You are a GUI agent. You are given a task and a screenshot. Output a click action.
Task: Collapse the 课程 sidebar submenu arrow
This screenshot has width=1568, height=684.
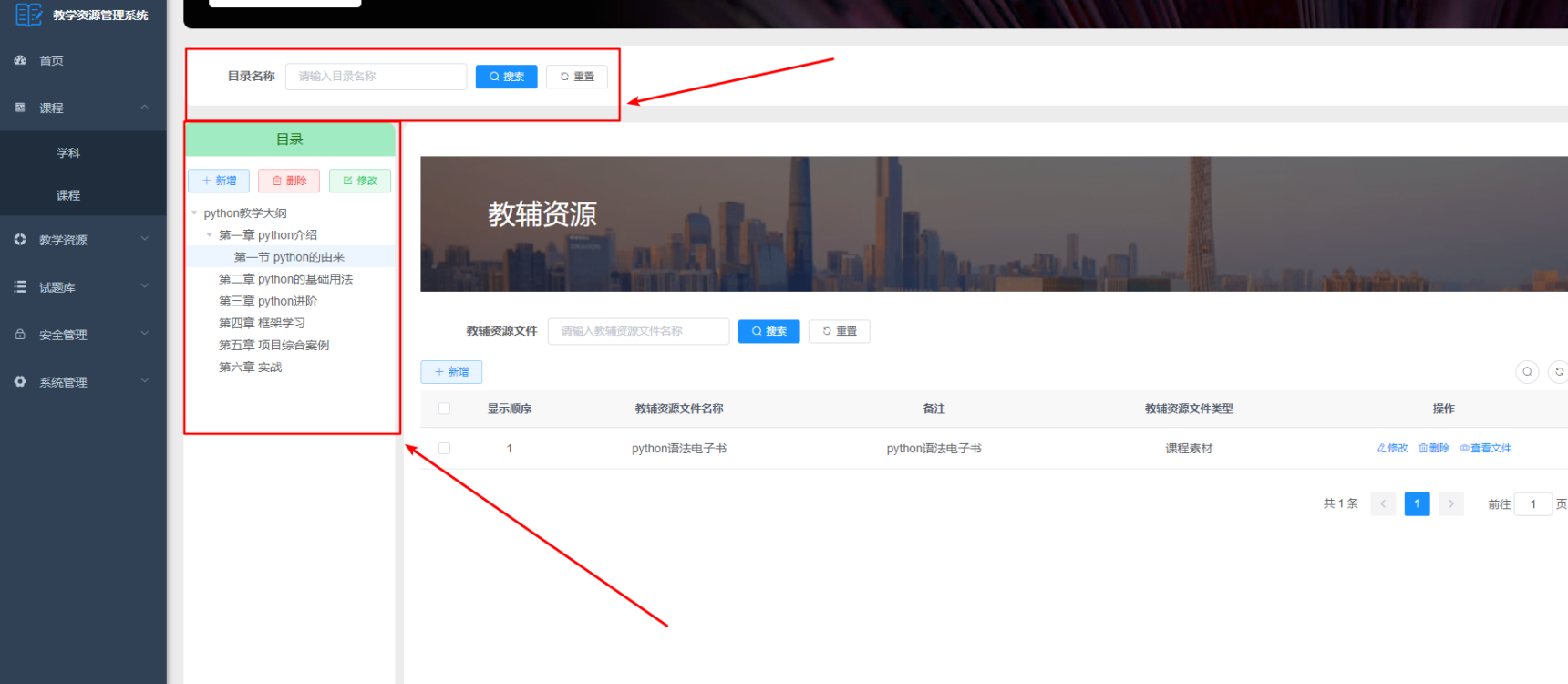click(x=144, y=108)
